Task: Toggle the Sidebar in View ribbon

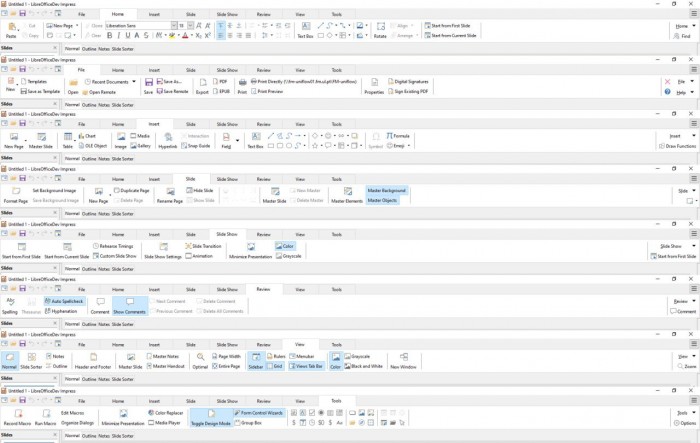Action: click(x=256, y=361)
